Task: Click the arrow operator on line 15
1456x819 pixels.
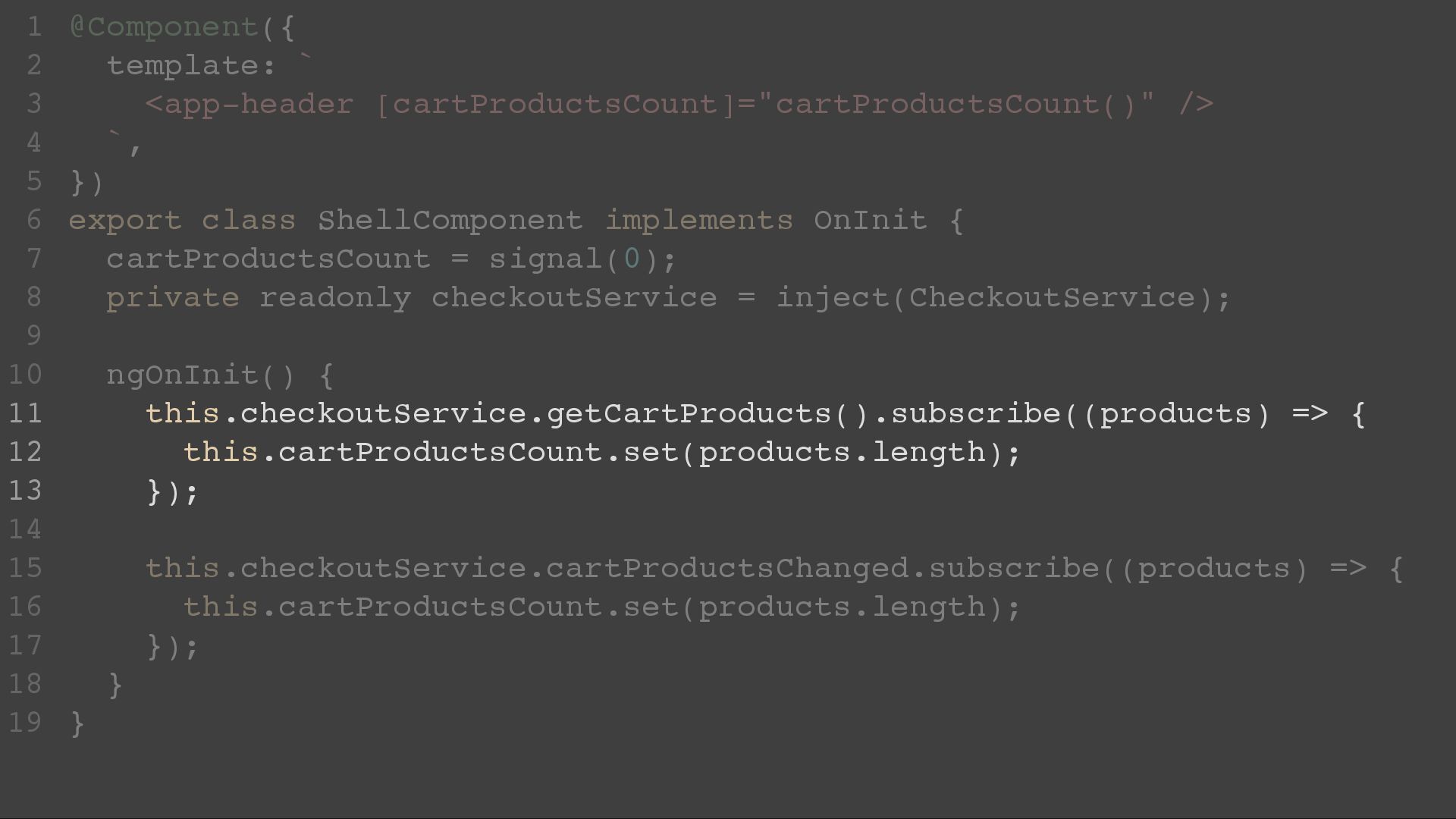Action: 1348,569
